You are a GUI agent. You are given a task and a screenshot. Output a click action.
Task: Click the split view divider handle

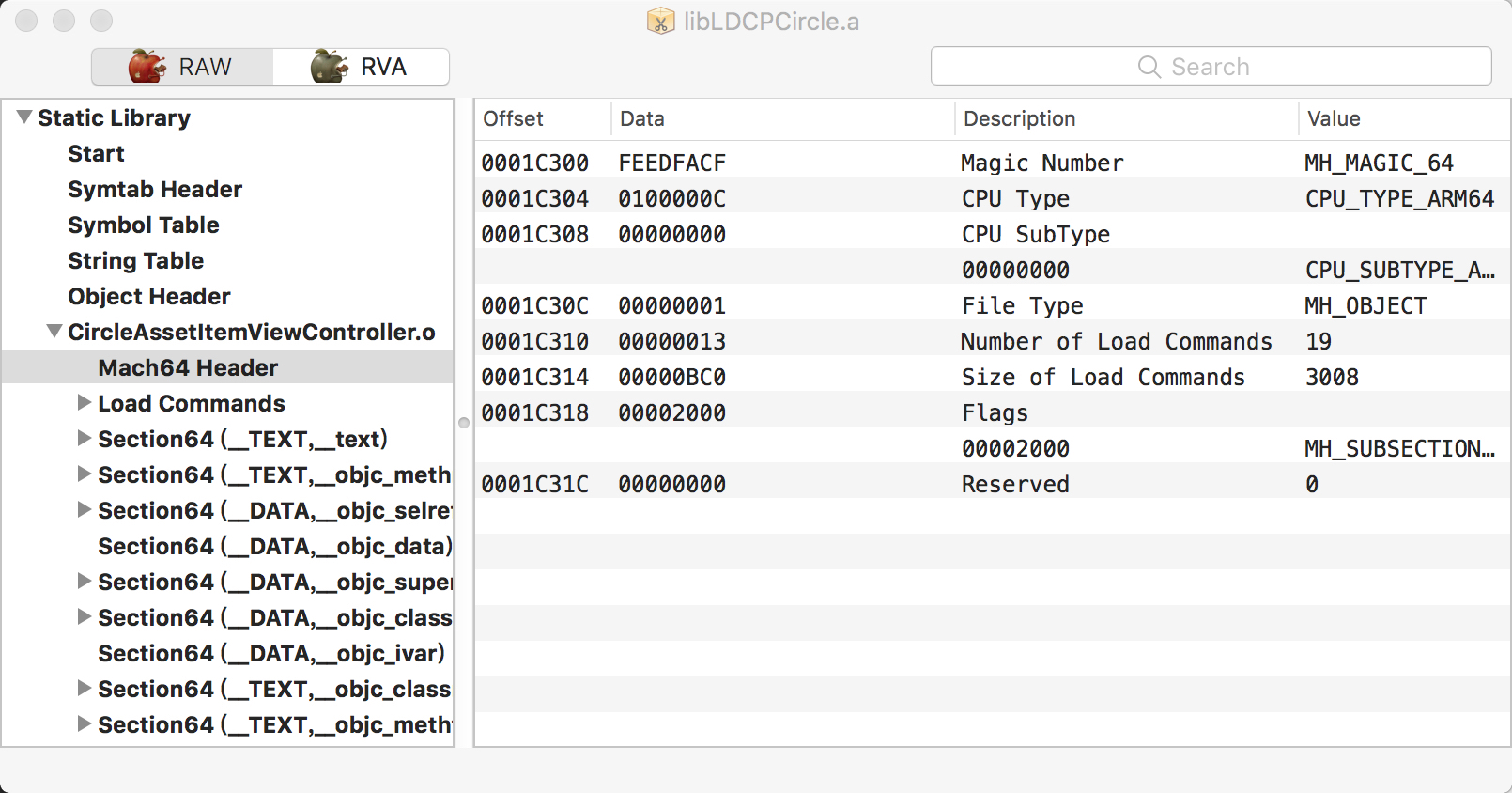coord(464,423)
